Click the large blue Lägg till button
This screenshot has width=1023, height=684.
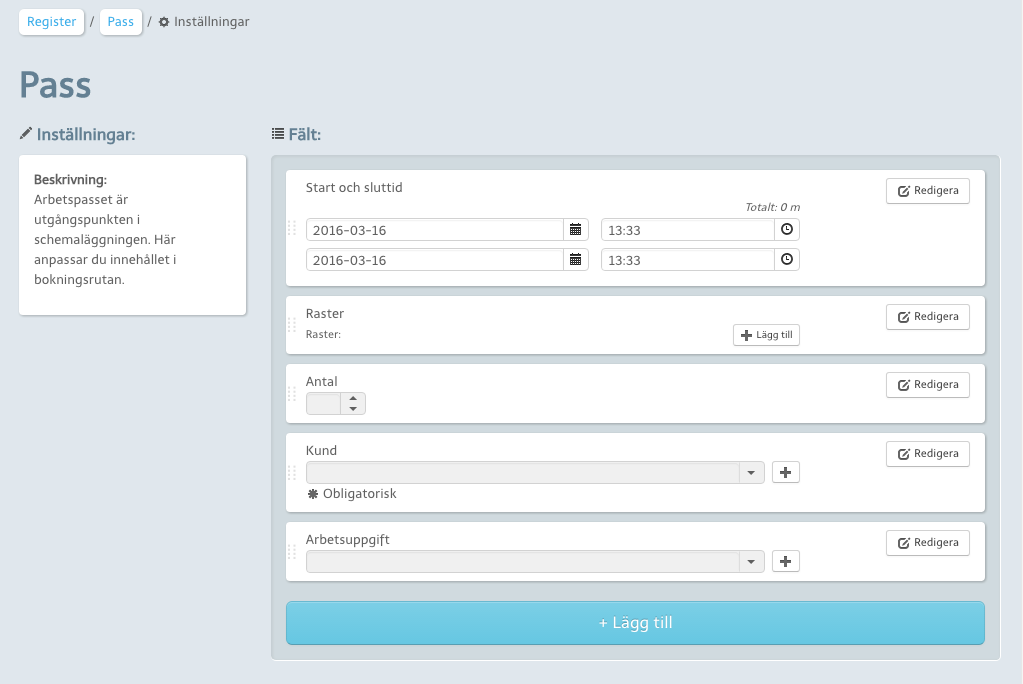635,623
